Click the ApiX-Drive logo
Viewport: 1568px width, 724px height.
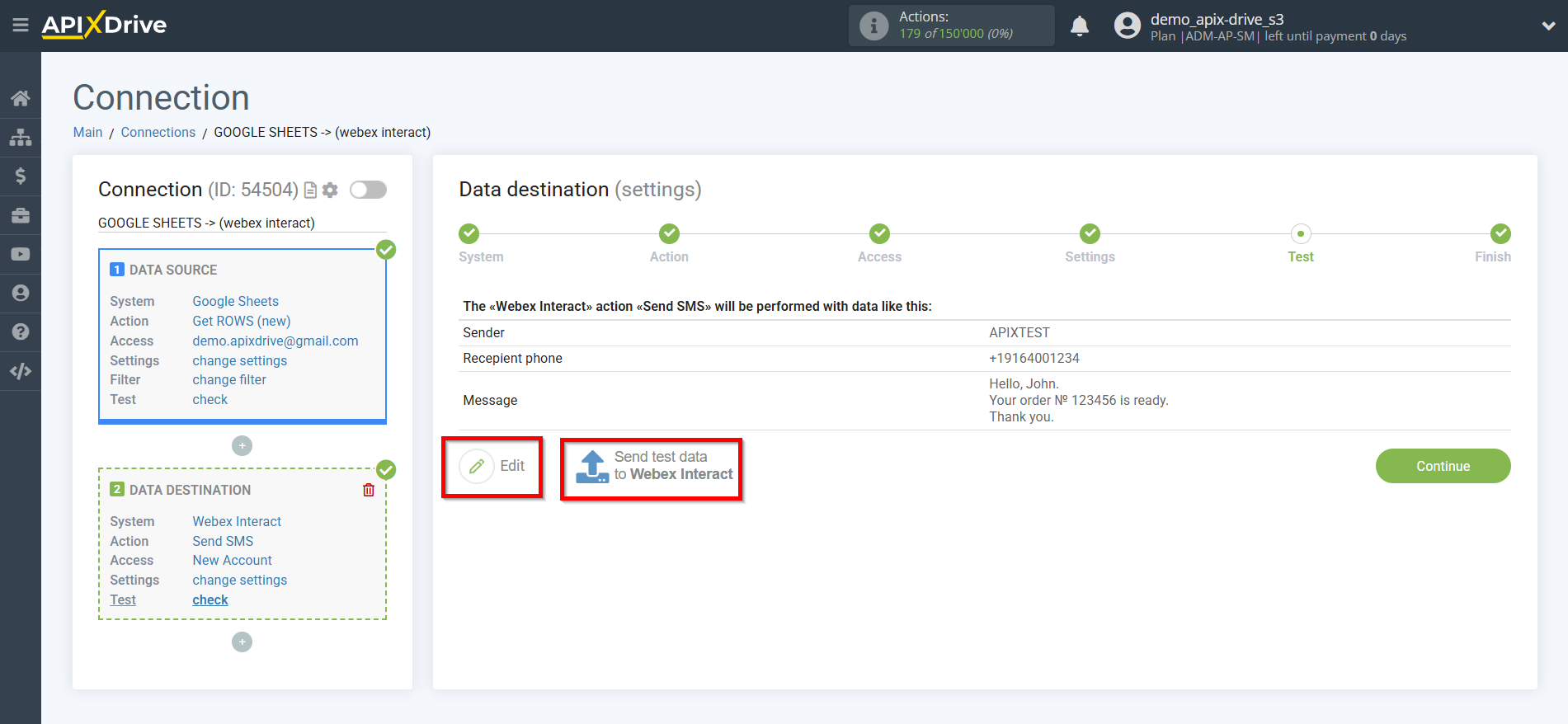pyautogui.click(x=104, y=25)
